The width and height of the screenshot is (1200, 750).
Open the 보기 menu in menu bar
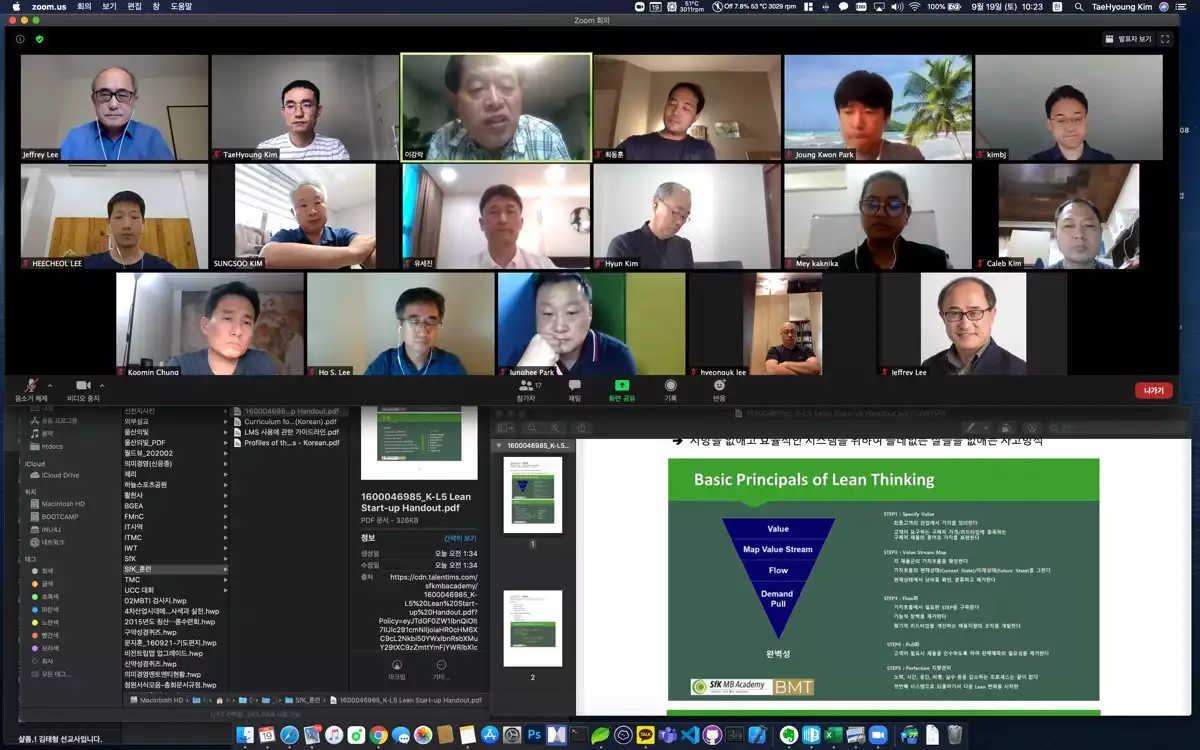109,6
